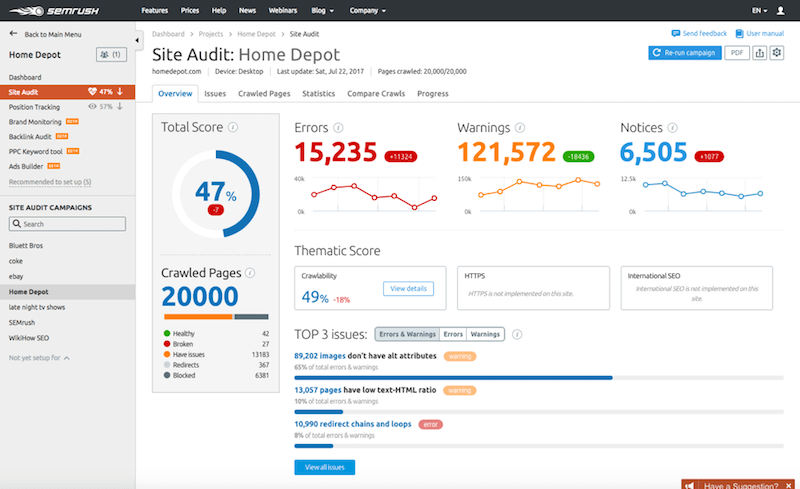Select the Errors only filter
This screenshot has width=800, height=489.
click(x=453, y=334)
